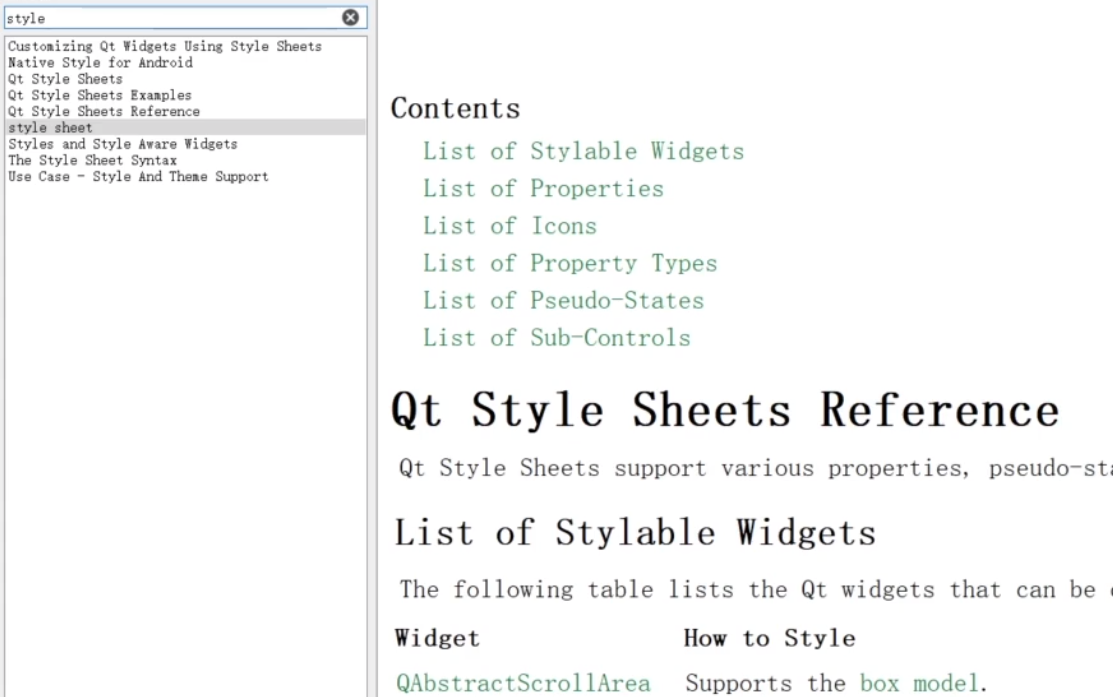The width and height of the screenshot is (1113, 697).
Task: Select the highlighted style sheet entry
Action: click(185, 128)
